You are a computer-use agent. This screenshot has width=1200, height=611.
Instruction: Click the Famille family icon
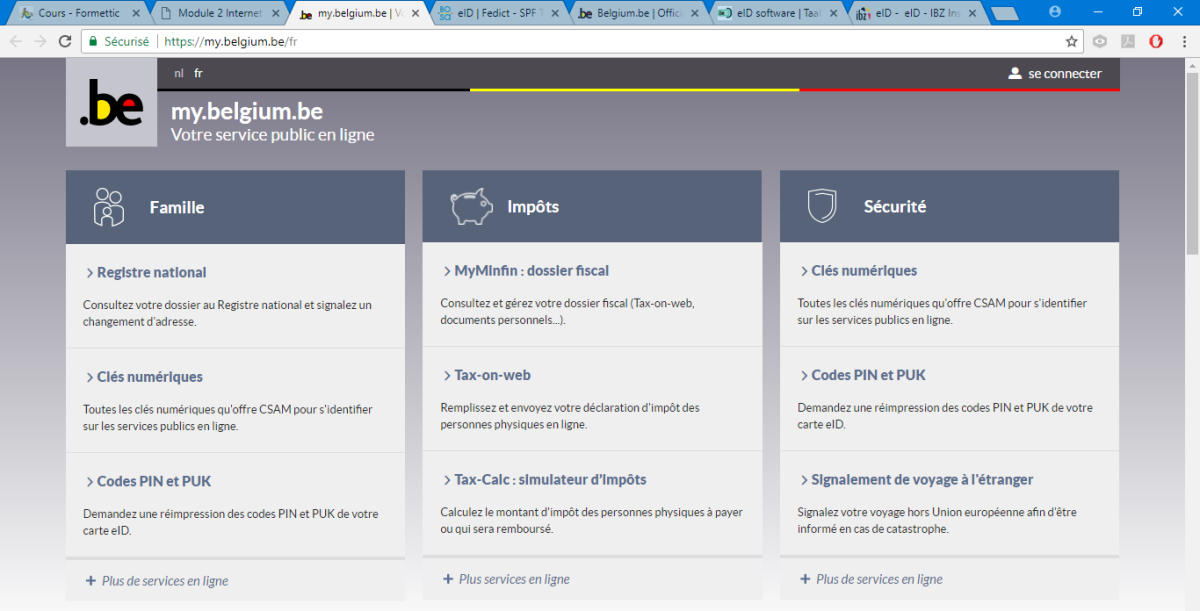tap(108, 207)
